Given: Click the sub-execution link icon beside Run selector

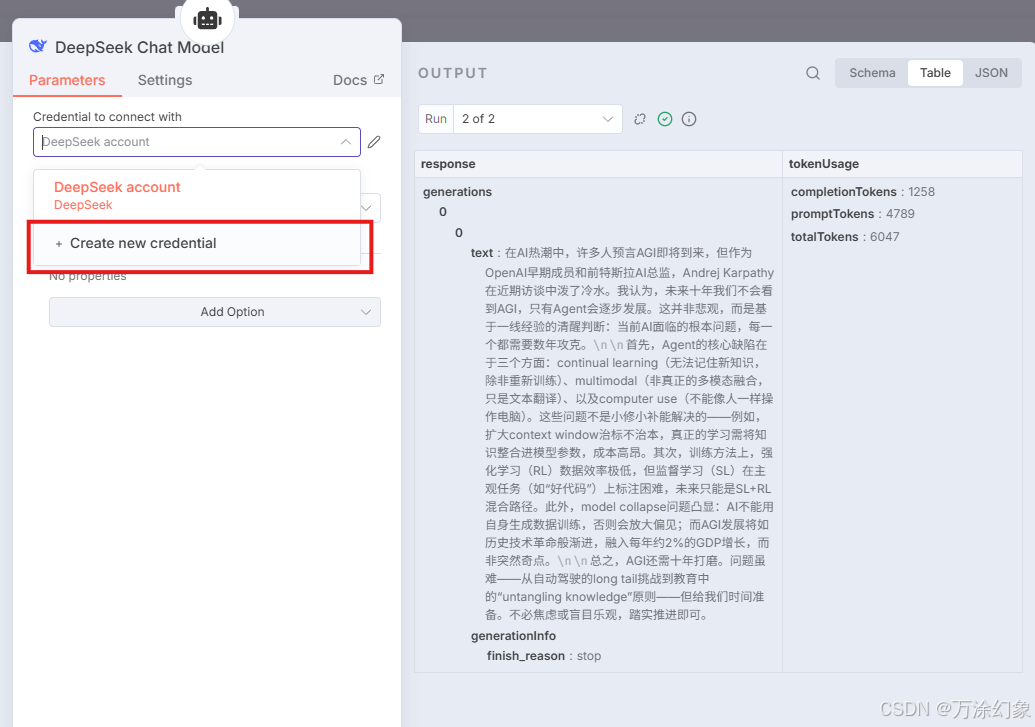Looking at the screenshot, I should (640, 119).
